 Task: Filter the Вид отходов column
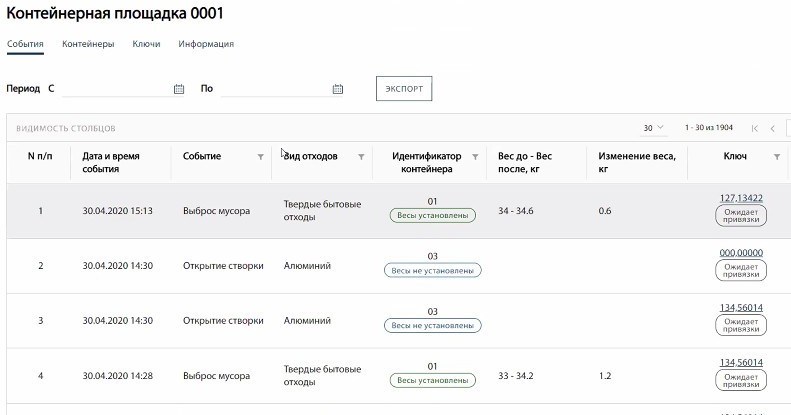coord(361,157)
